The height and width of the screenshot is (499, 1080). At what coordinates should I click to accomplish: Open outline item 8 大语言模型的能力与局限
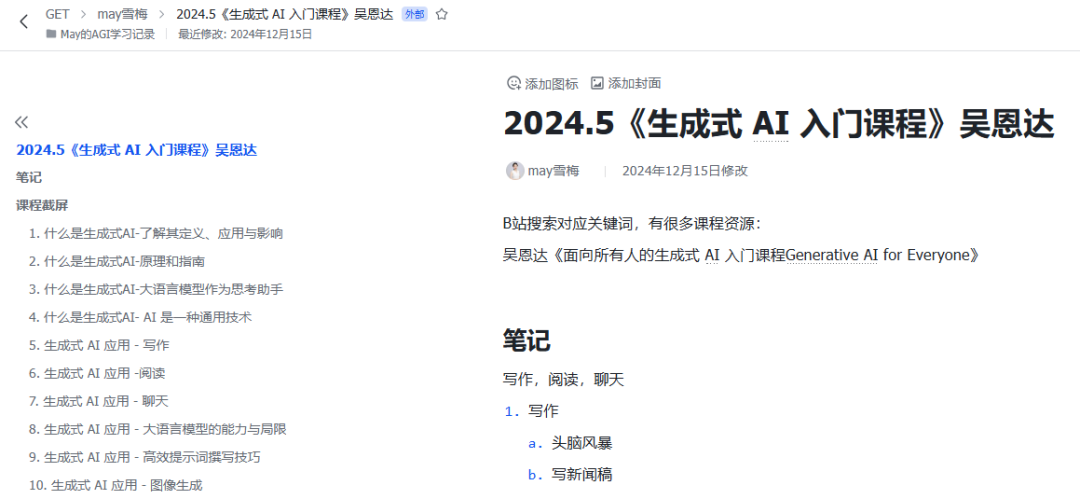coord(158,429)
